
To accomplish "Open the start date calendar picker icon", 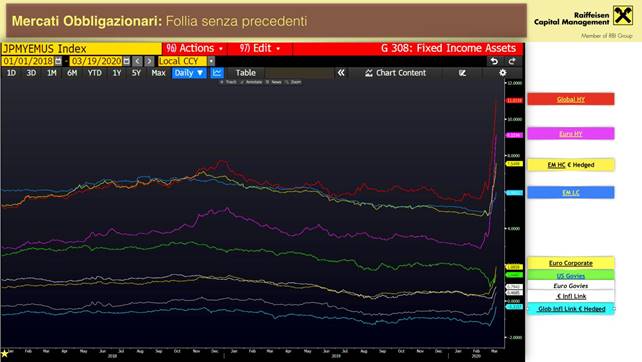I will point(59,61).
